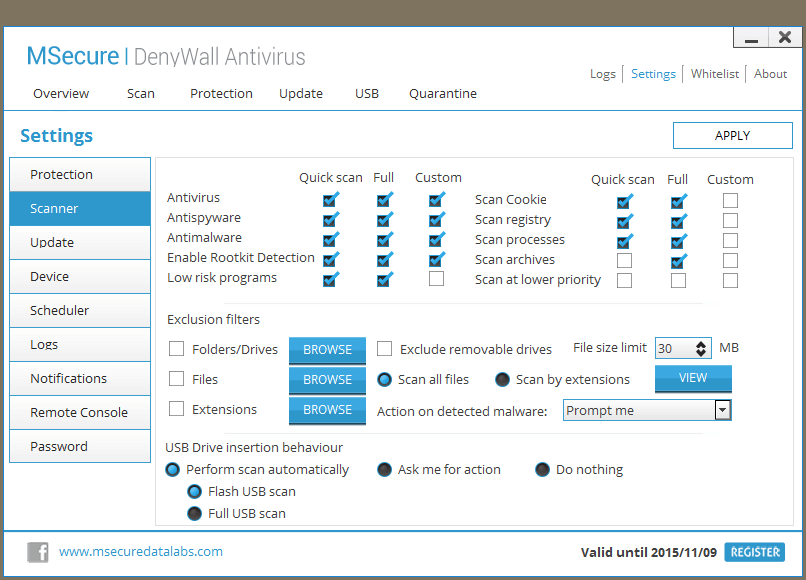The height and width of the screenshot is (580, 806).
Task: Click the file size limit spinner arrows
Action: coord(701,348)
